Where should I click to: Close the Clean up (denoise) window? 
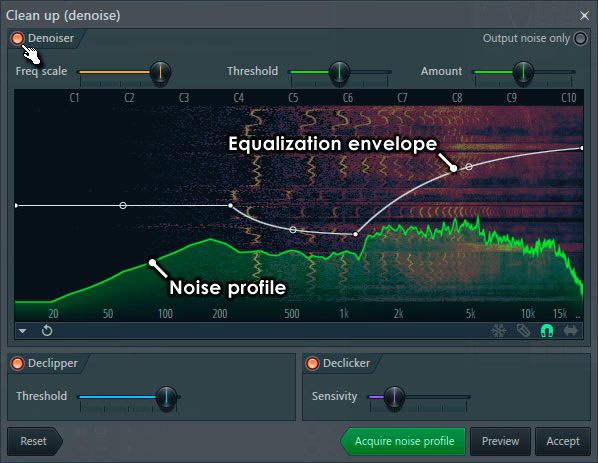(584, 16)
